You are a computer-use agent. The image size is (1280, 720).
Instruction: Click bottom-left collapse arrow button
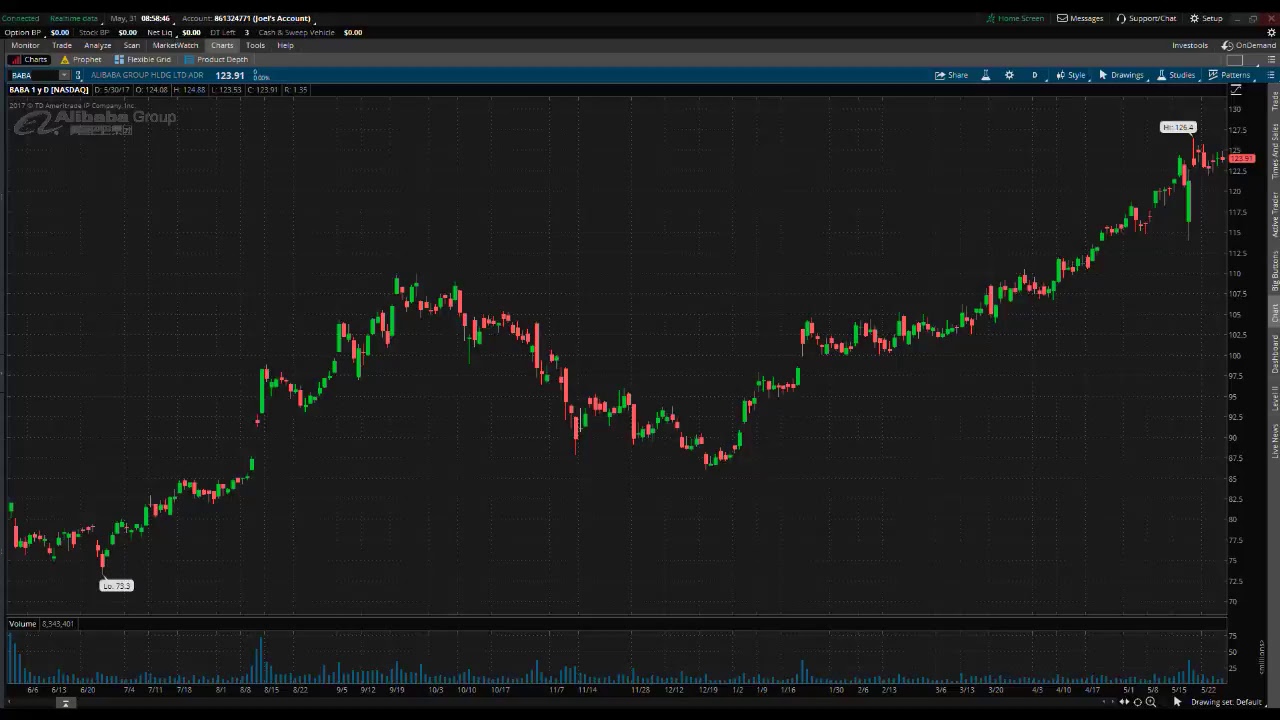click(x=65, y=703)
